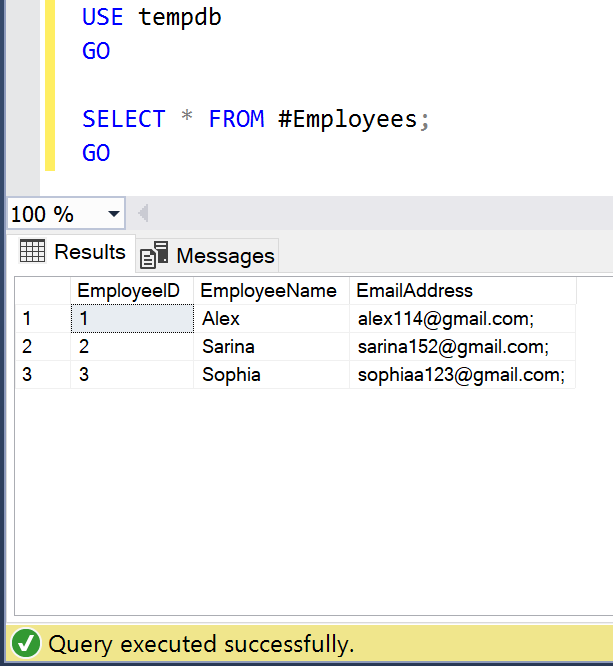Click the tempdb text in editor
Screen dimensions: 613x666
click(180, 17)
